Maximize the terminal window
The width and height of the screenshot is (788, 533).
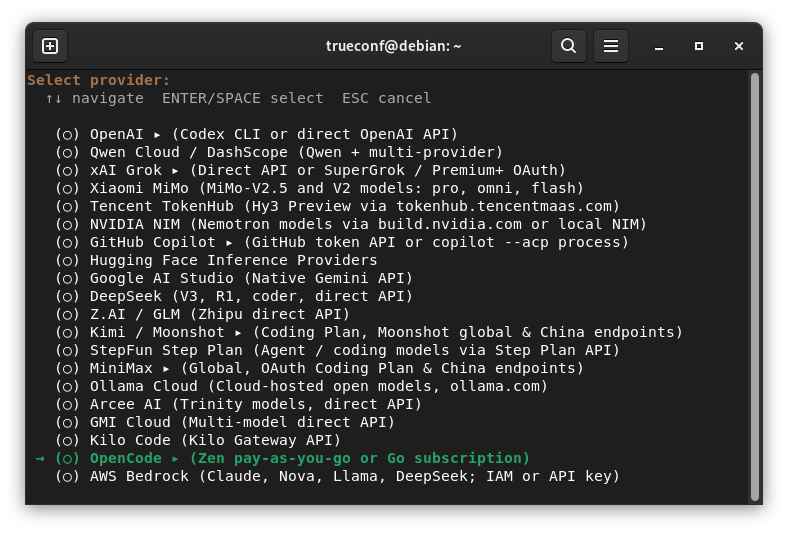coord(699,46)
